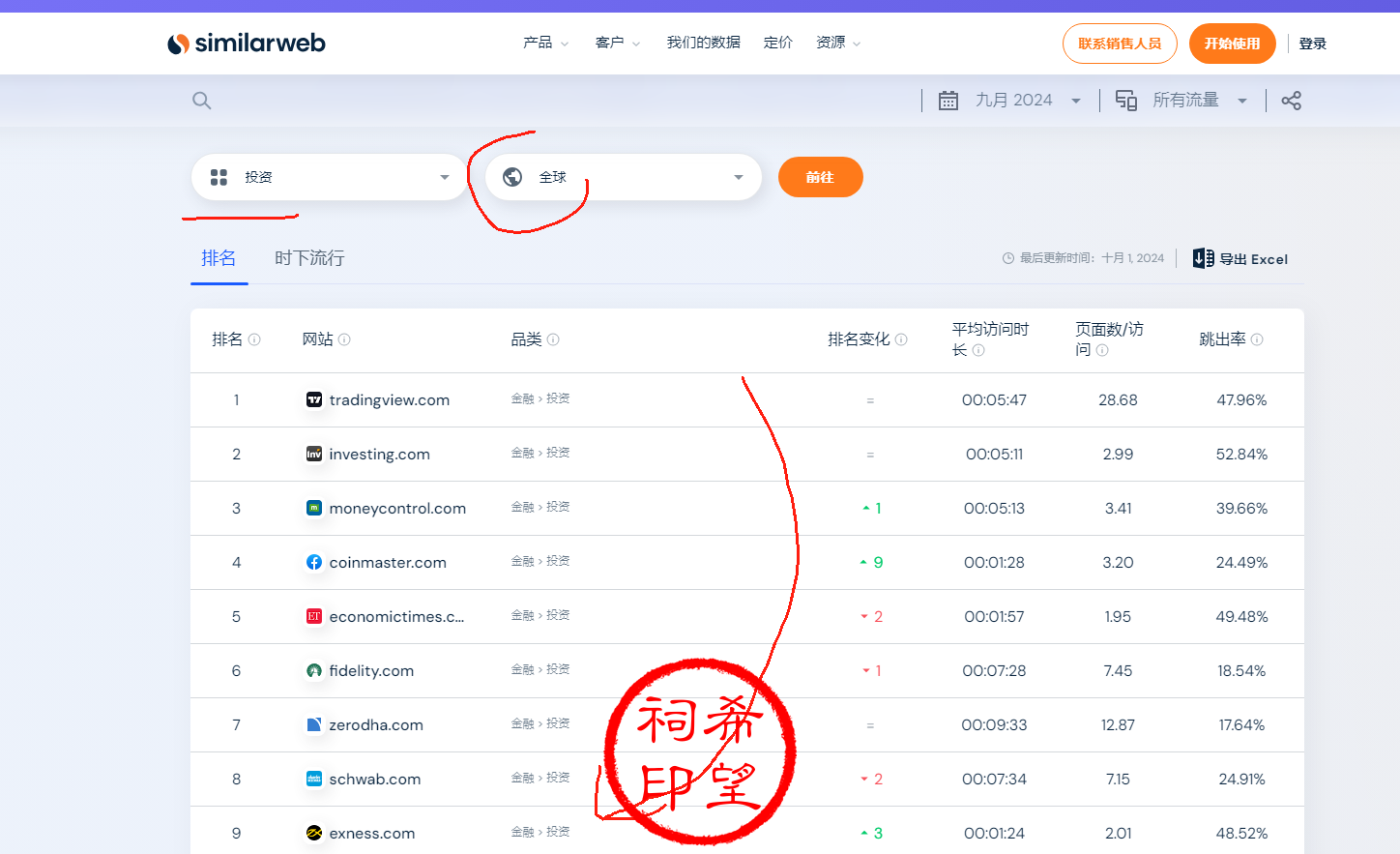Click the devices icon beside 所有流量
The height and width of the screenshot is (854, 1400).
[1126, 101]
